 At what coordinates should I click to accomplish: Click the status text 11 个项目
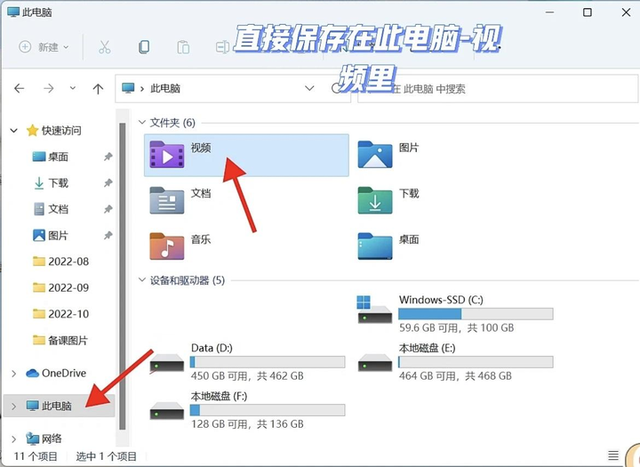pyautogui.click(x=36, y=456)
